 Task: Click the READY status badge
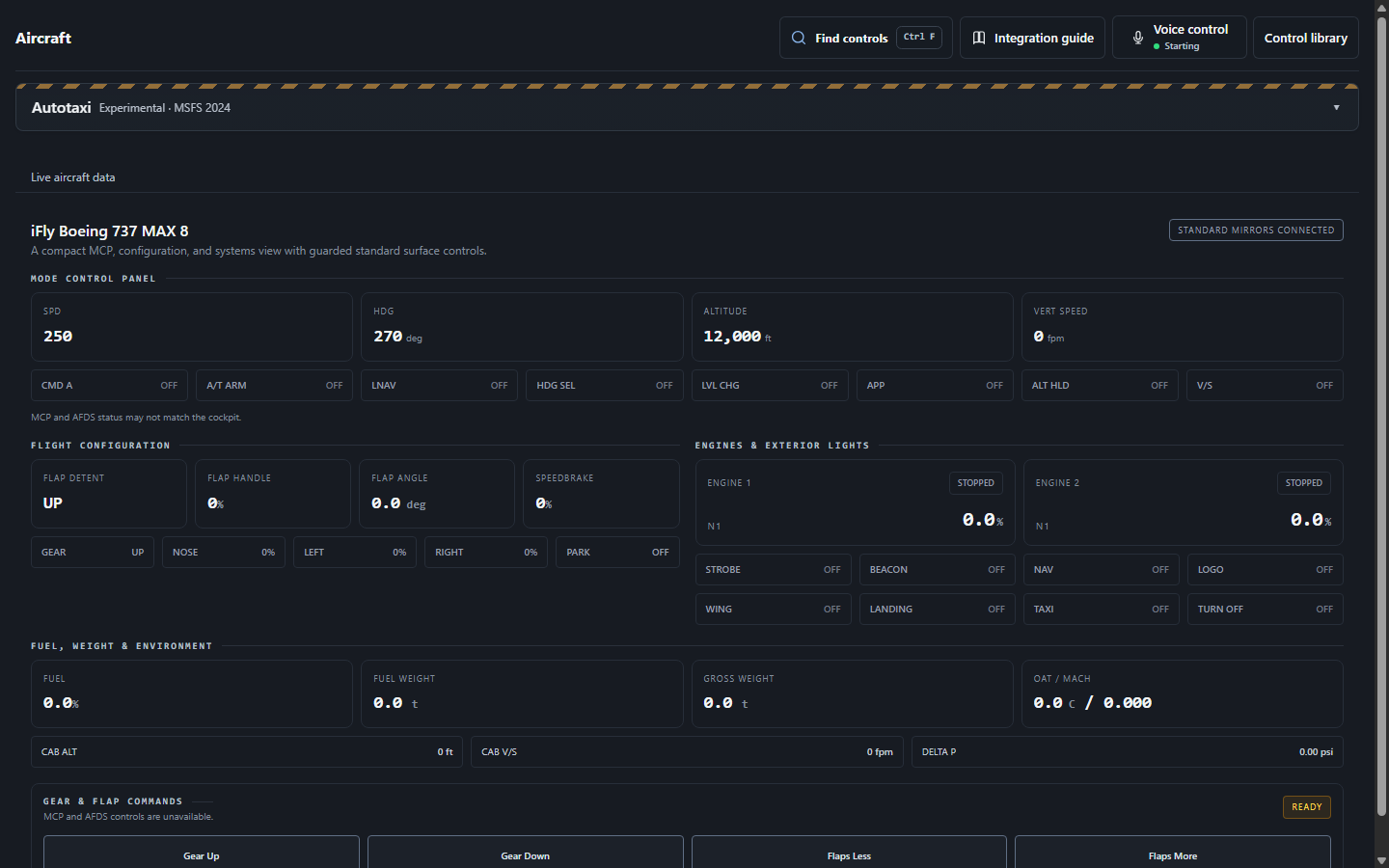[x=1307, y=807]
